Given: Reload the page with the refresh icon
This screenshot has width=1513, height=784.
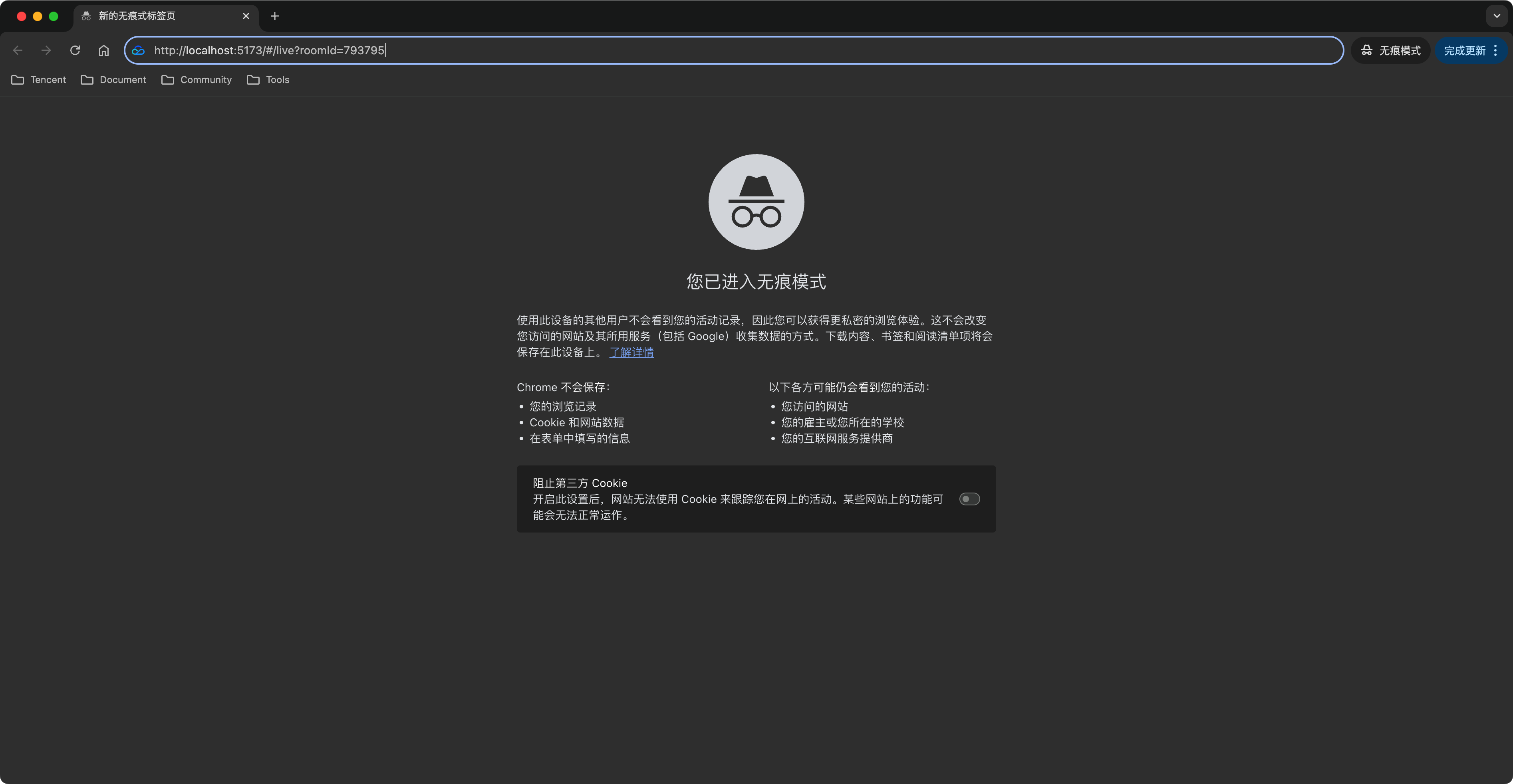Looking at the screenshot, I should 75,50.
